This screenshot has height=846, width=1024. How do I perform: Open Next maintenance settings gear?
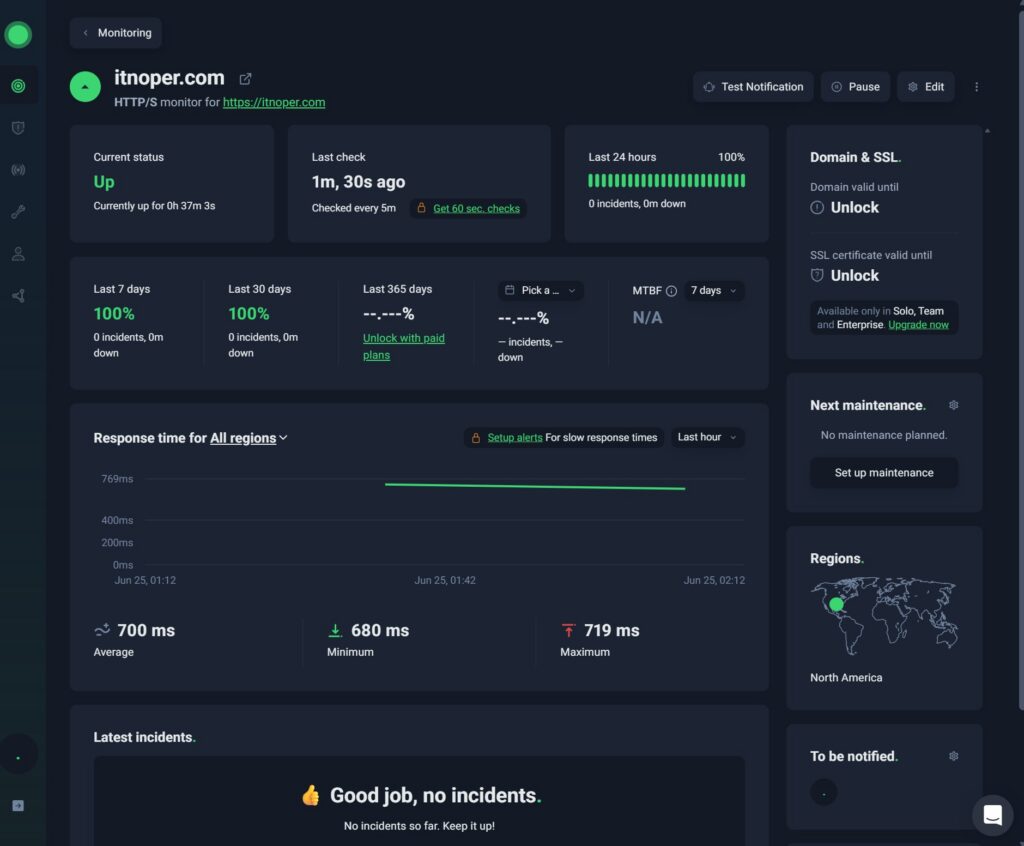(953, 405)
